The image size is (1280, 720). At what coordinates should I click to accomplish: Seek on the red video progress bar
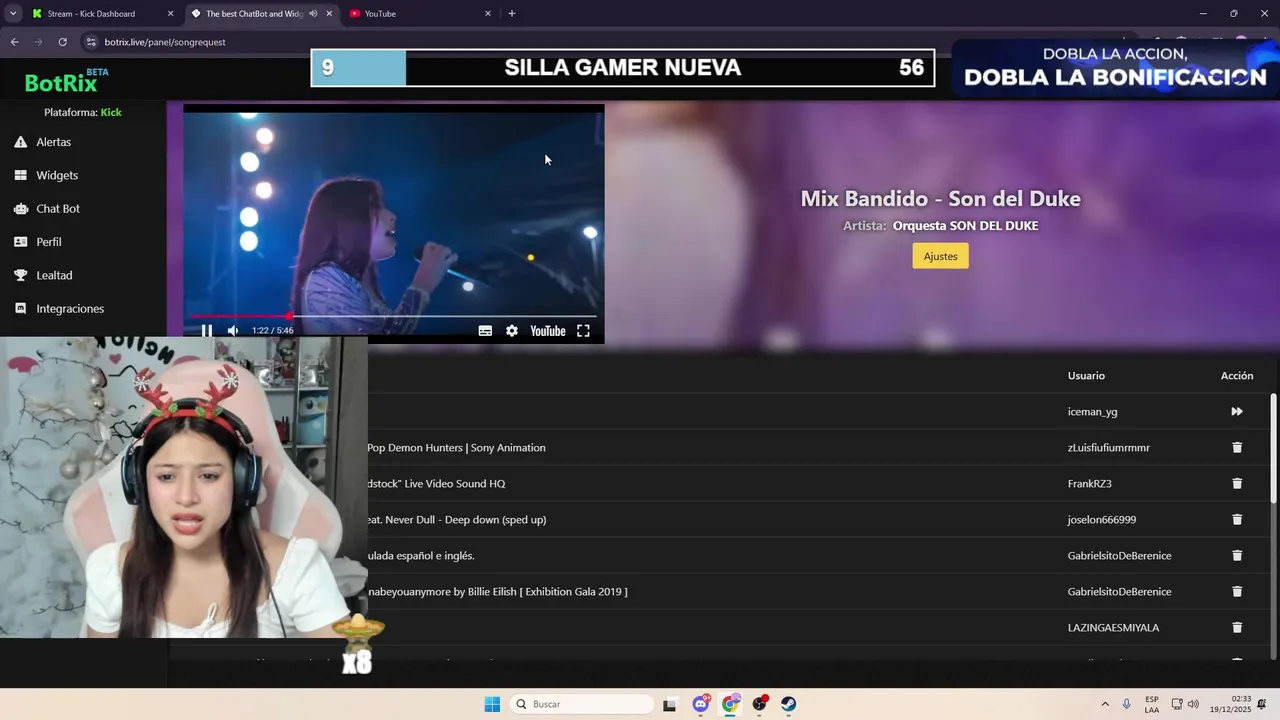point(394,316)
